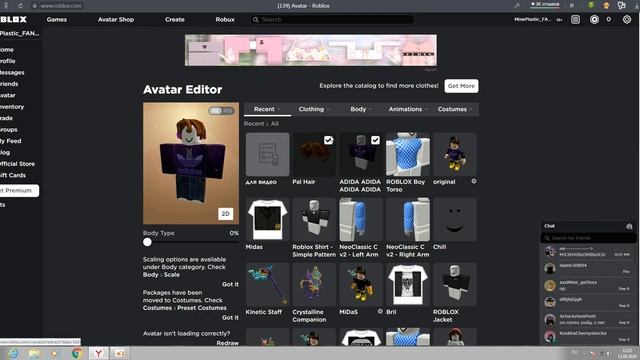Expand the Recent tab dropdown
Image resolution: width=640 pixels, height=360 pixels.
267,109
